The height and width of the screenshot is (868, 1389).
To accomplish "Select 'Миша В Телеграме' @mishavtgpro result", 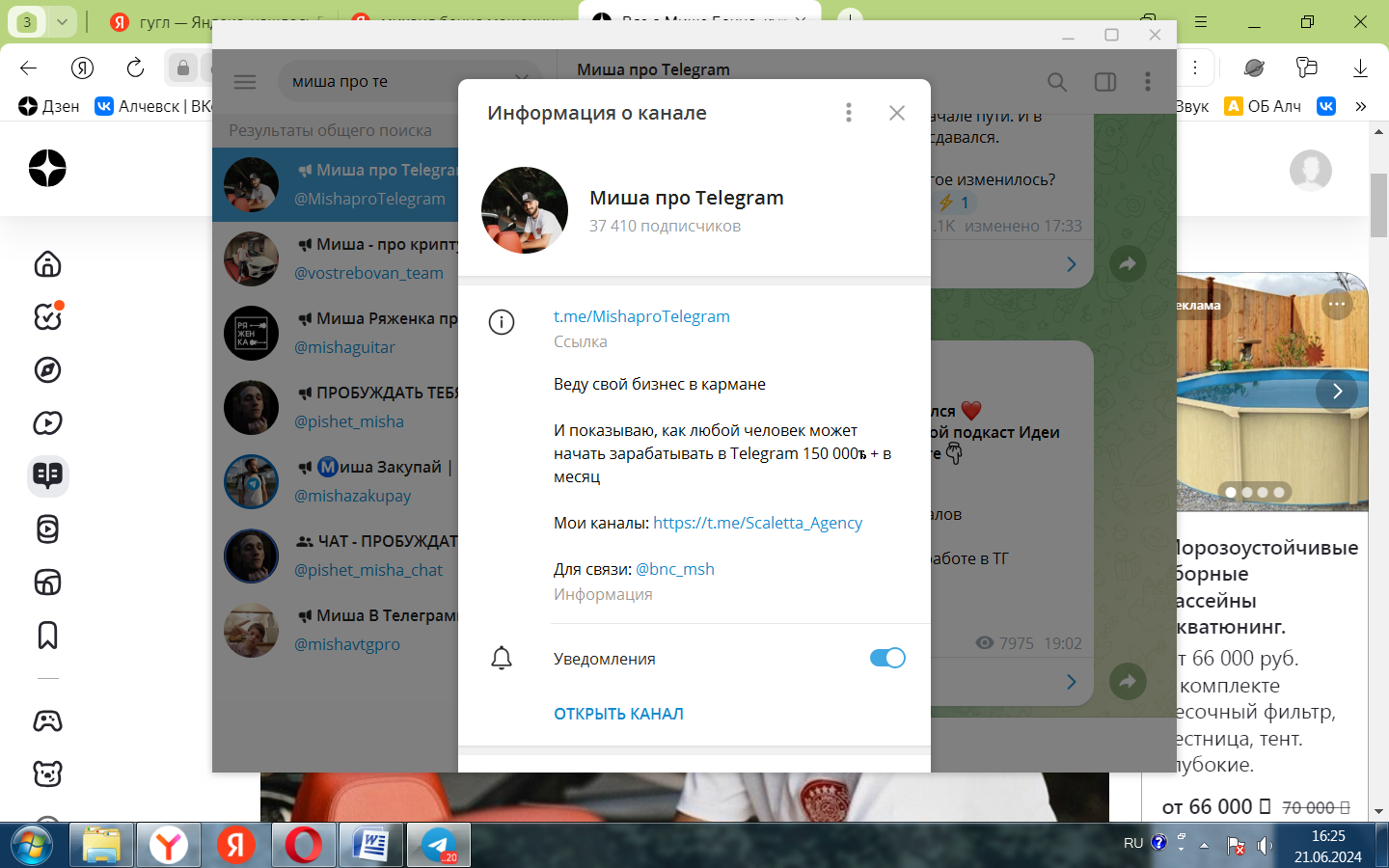I will click(336, 630).
